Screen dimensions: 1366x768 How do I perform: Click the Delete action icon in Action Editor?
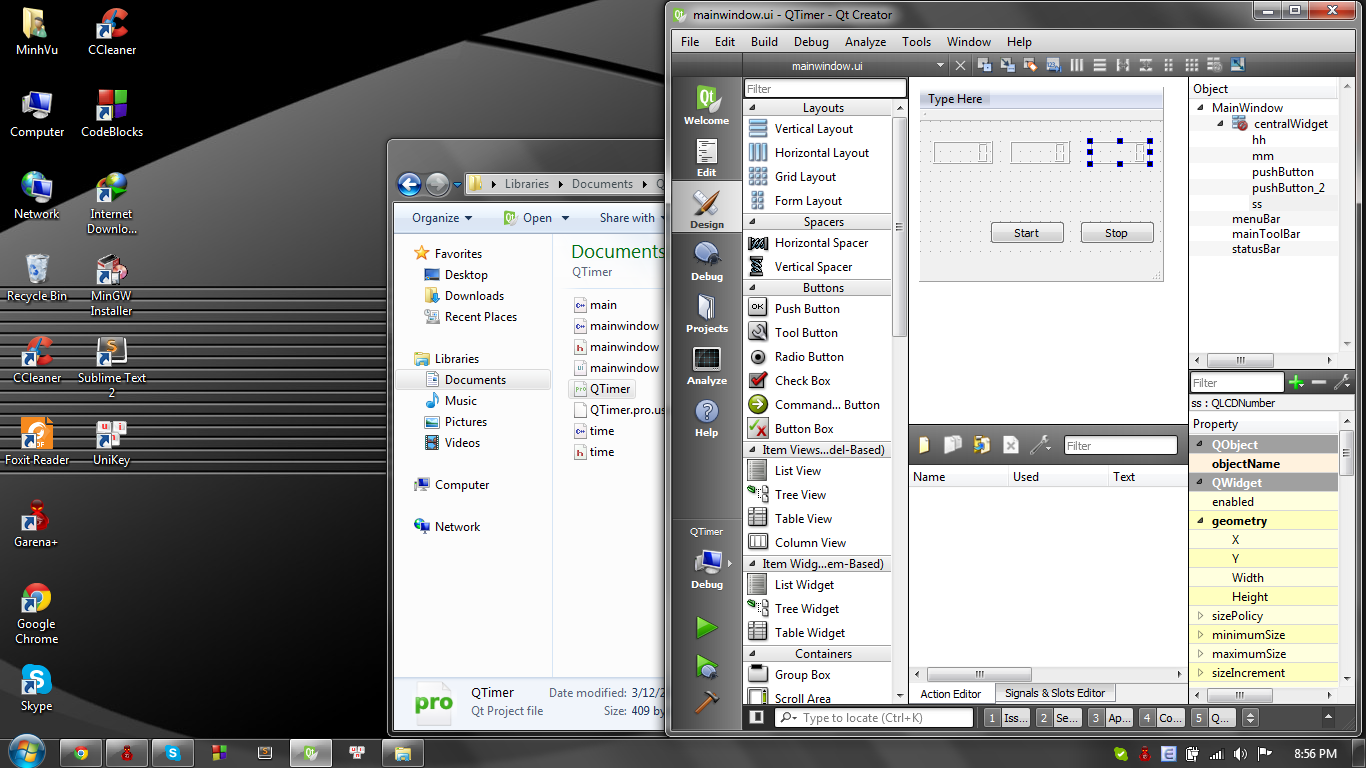click(x=1011, y=445)
